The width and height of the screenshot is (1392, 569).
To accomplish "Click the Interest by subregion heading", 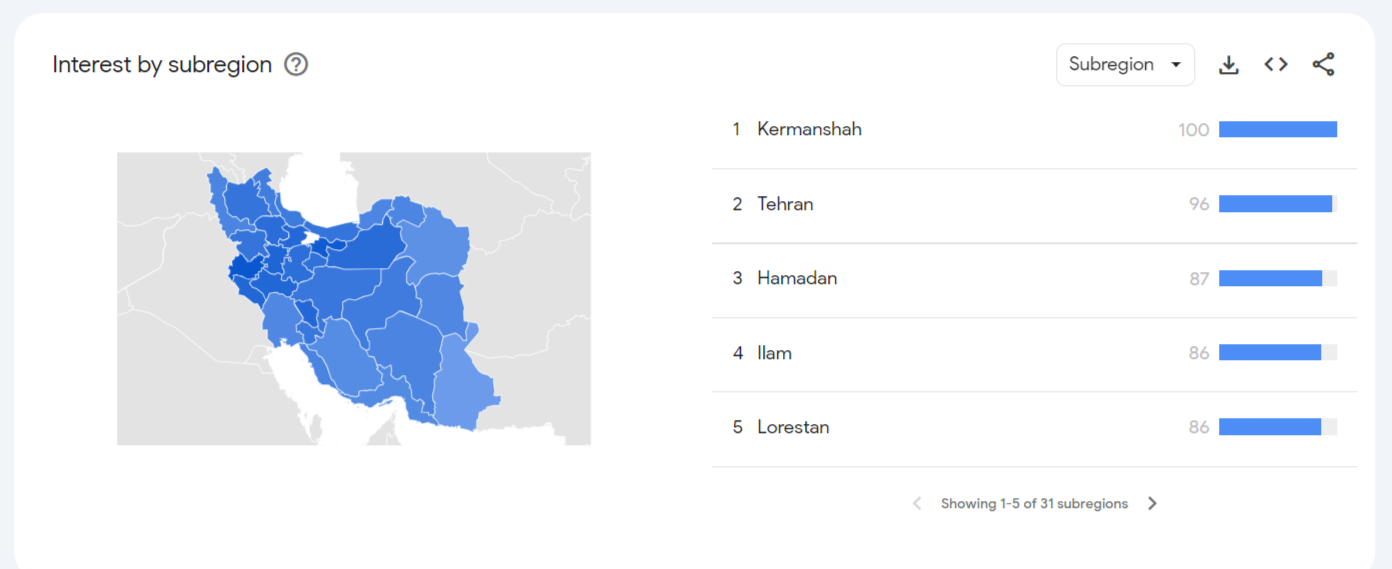I will click(x=162, y=65).
